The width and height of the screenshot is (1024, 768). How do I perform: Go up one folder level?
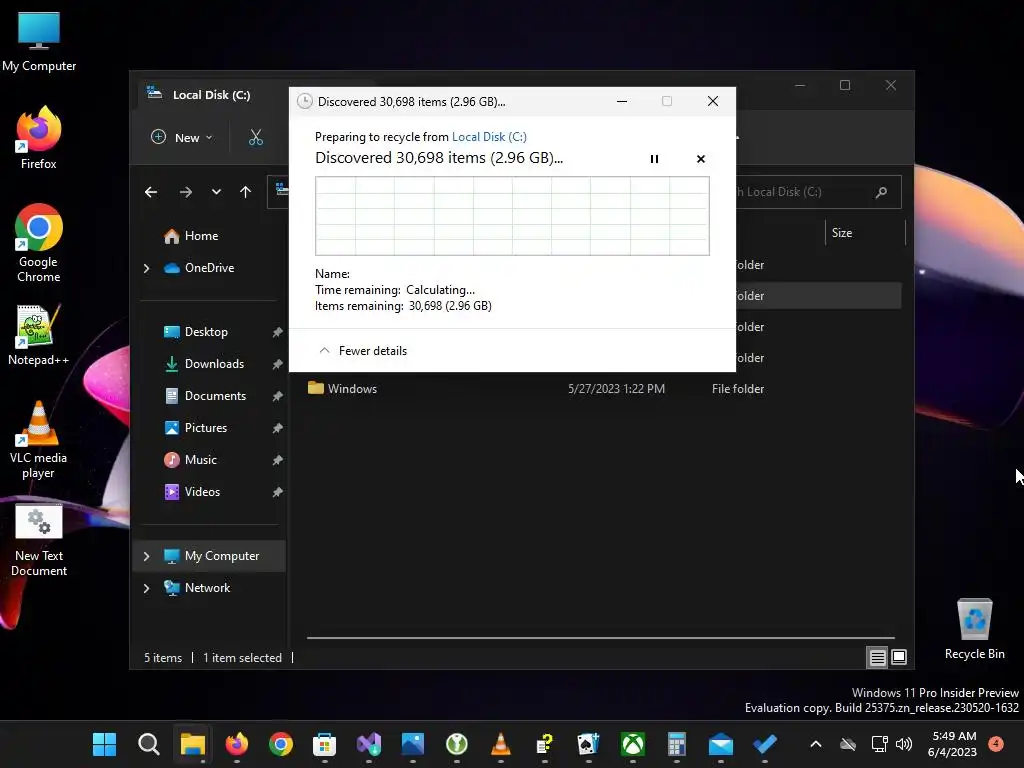(245, 192)
